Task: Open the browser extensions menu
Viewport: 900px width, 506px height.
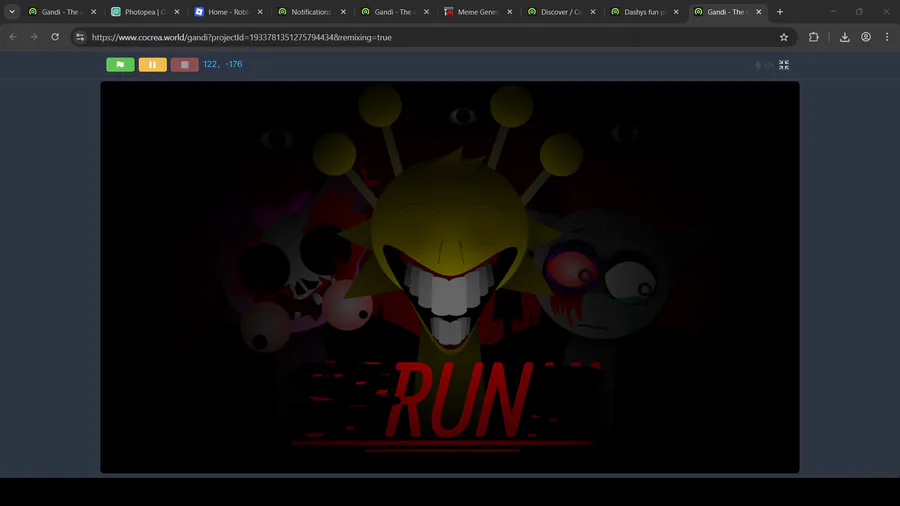Action: 813,37
